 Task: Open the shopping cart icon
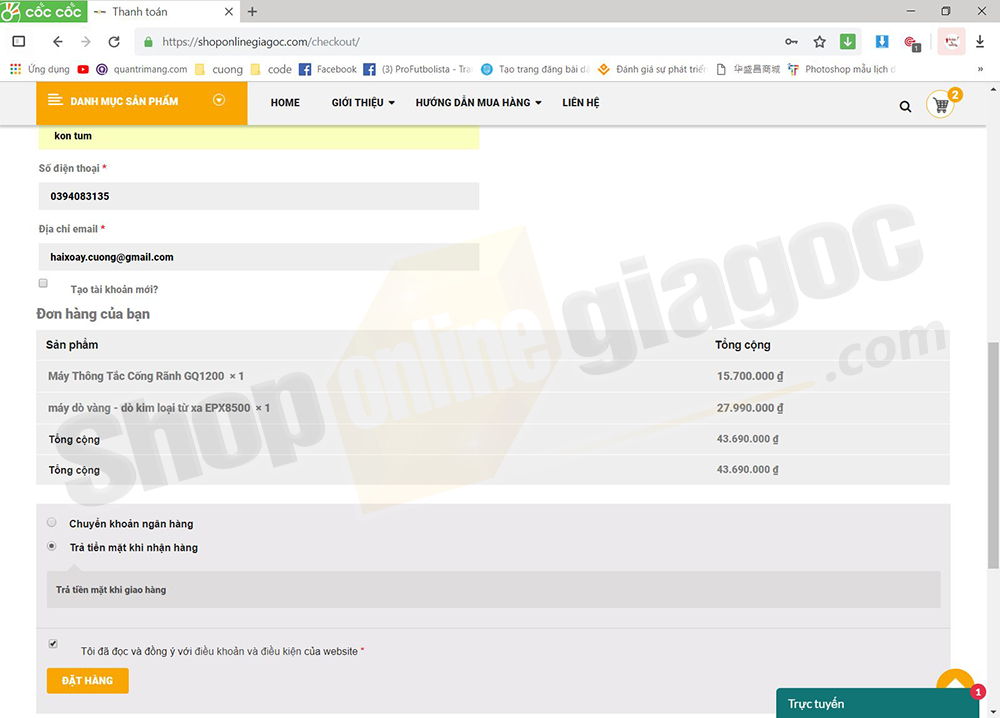coord(940,105)
